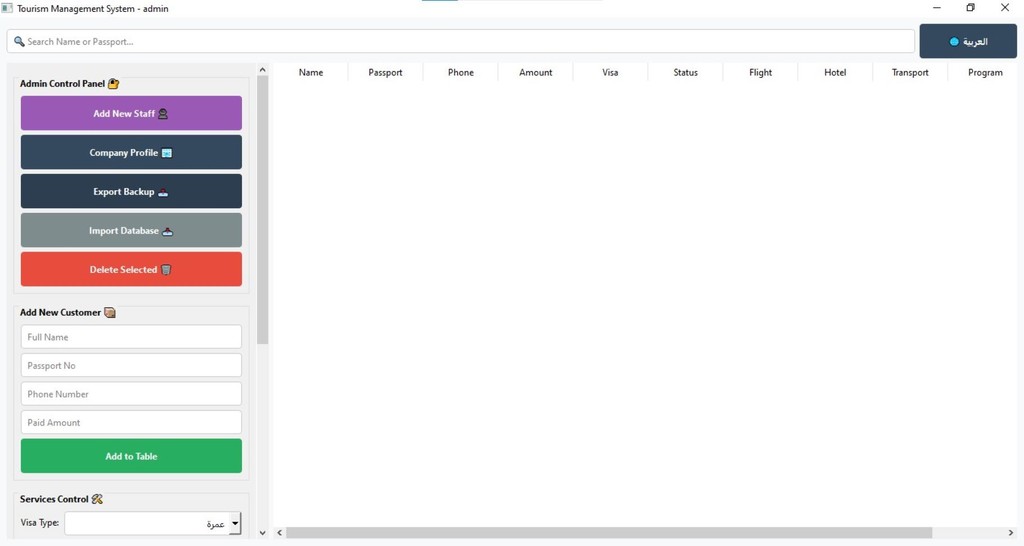Image resolution: width=1024 pixels, height=546 pixels.
Task: Click the Passport No input field
Action: tap(131, 365)
